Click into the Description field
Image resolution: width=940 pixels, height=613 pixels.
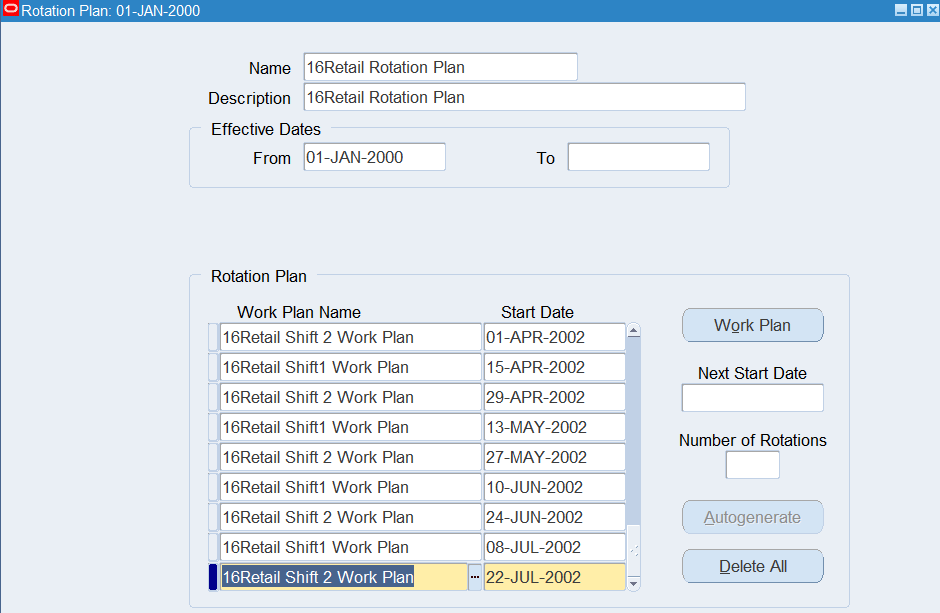(x=524, y=97)
